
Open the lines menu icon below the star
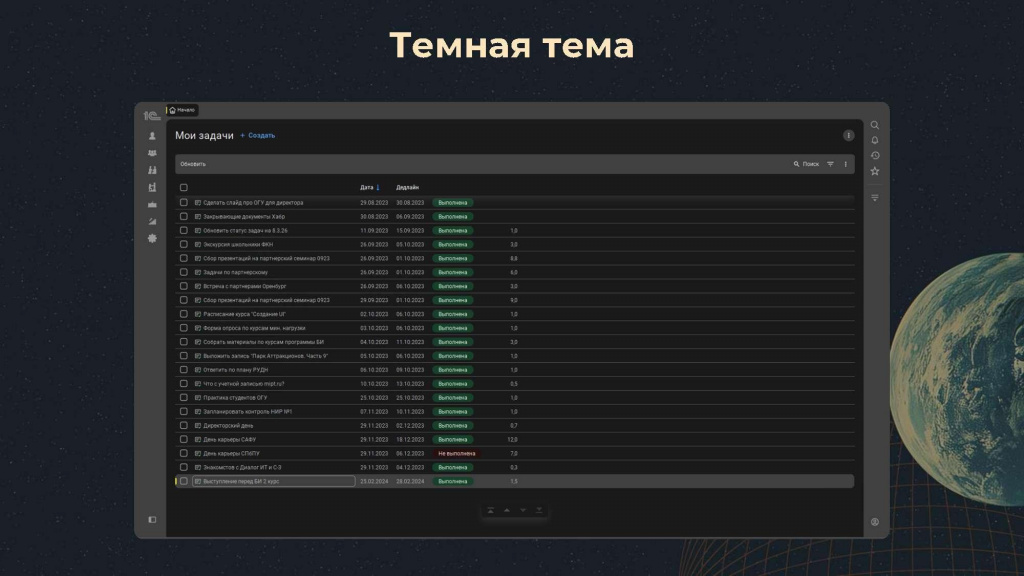pyautogui.click(x=874, y=197)
